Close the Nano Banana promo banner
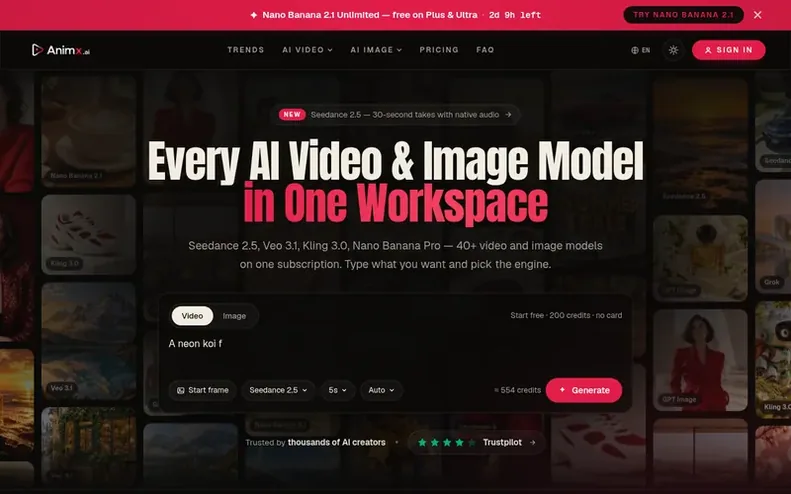Viewport: 791px width, 494px height. click(x=758, y=15)
